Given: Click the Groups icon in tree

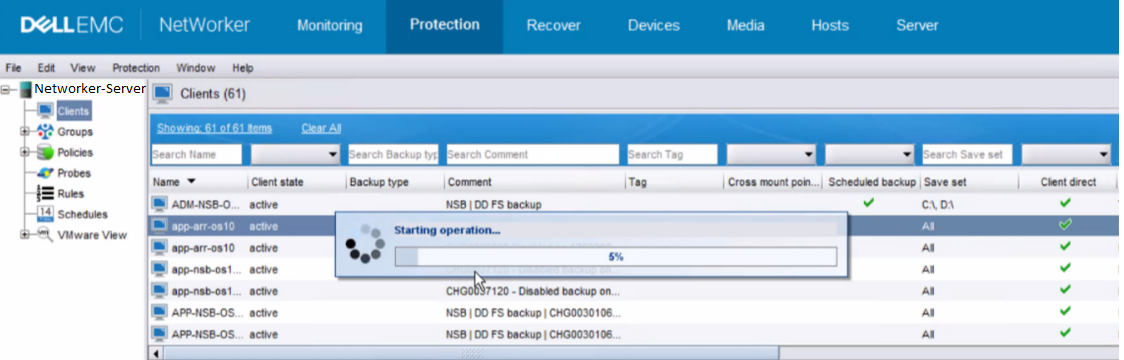Looking at the screenshot, I should tap(45, 131).
